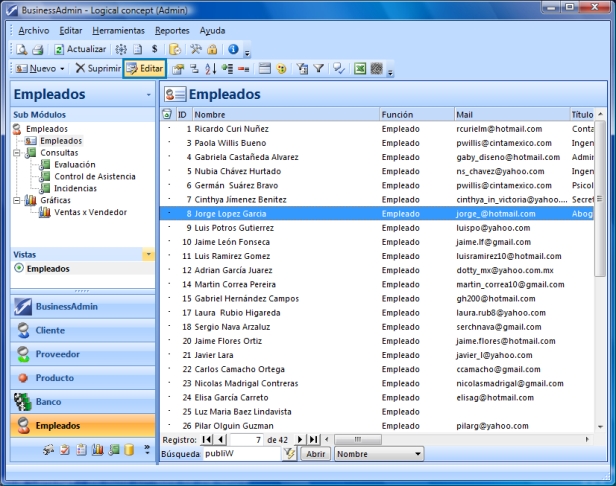Collapse the Consultas tree node

(18, 153)
